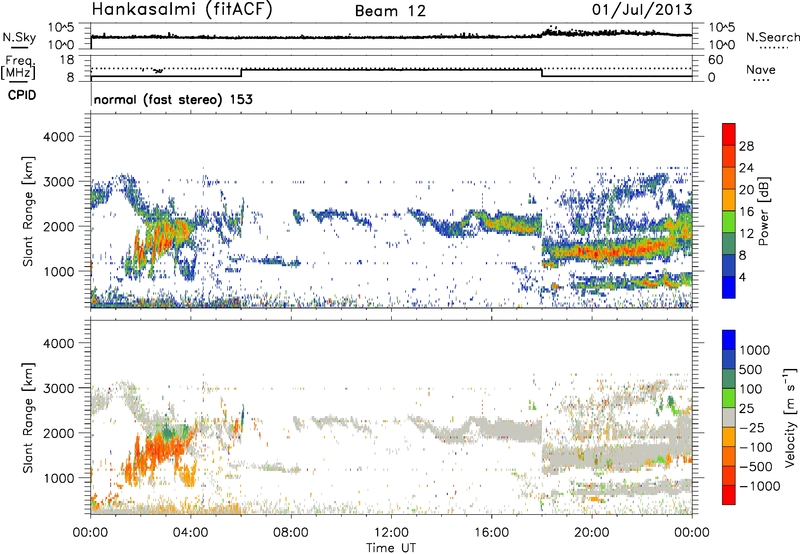Click the 'Beam 12' label
This screenshot has height=554, width=800.
click(x=390, y=11)
